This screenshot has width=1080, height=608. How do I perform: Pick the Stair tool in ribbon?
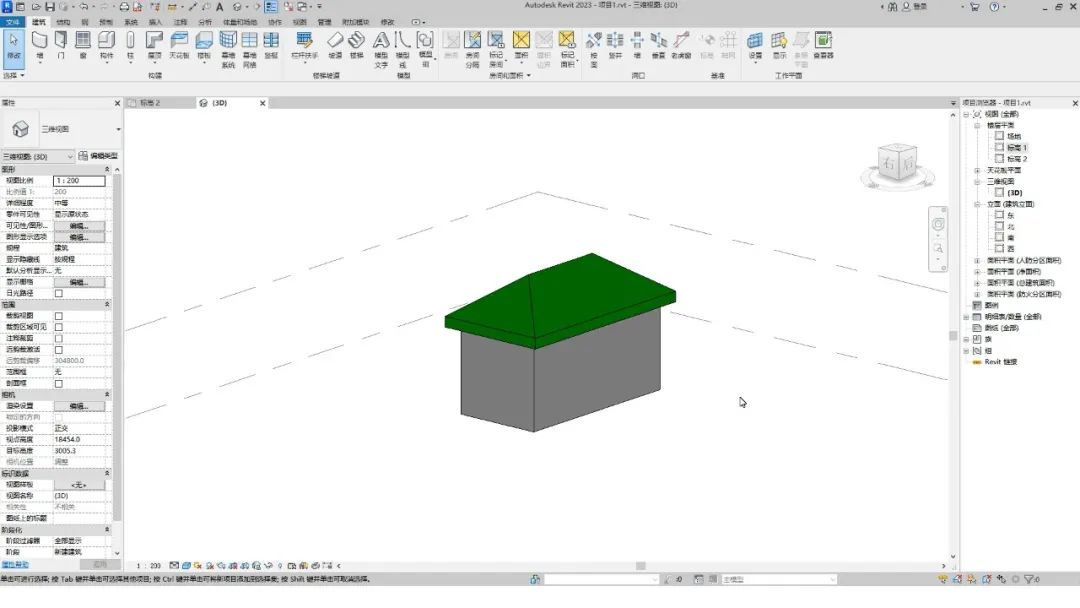point(356,44)
